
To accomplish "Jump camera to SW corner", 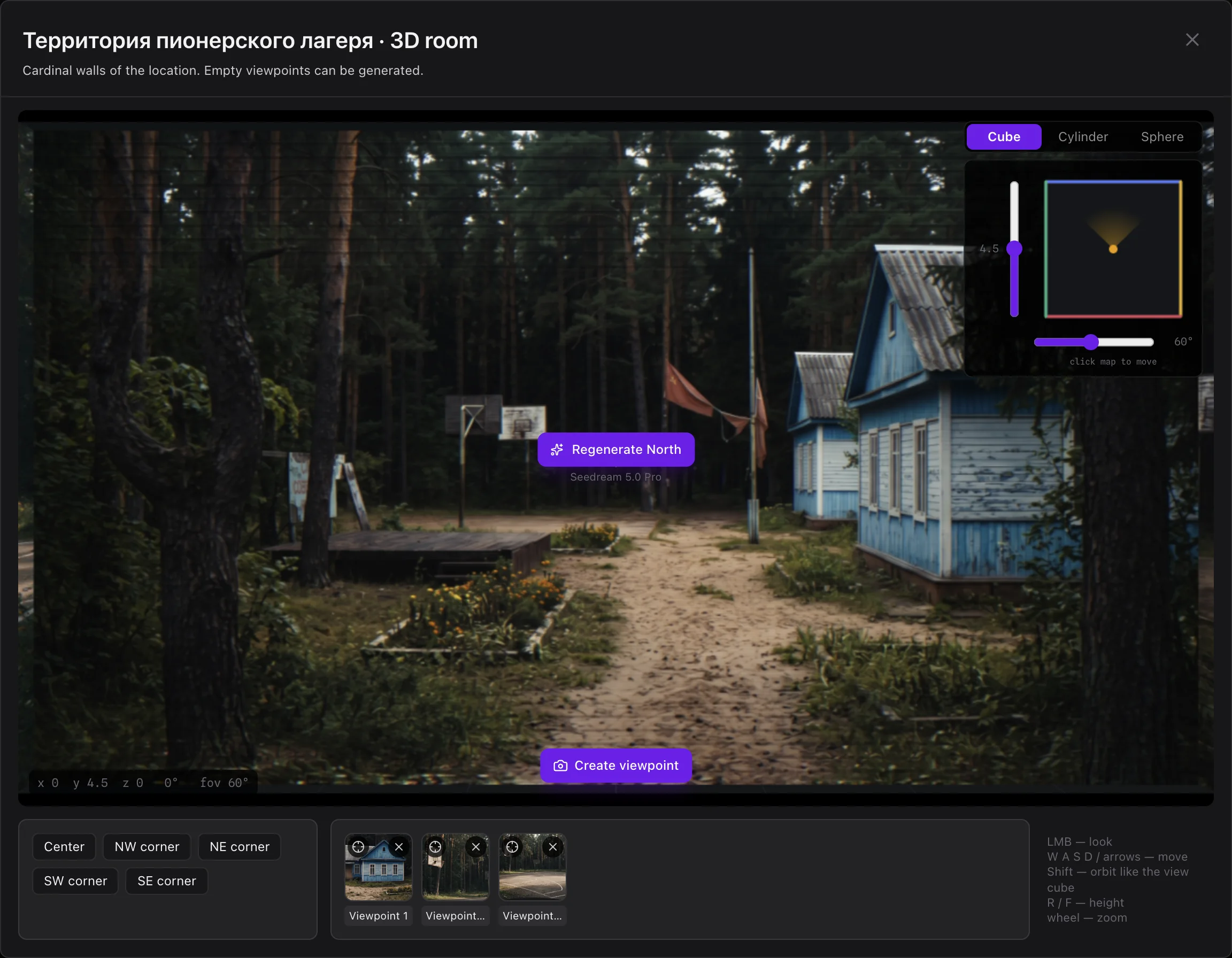I will coord(75,881).
